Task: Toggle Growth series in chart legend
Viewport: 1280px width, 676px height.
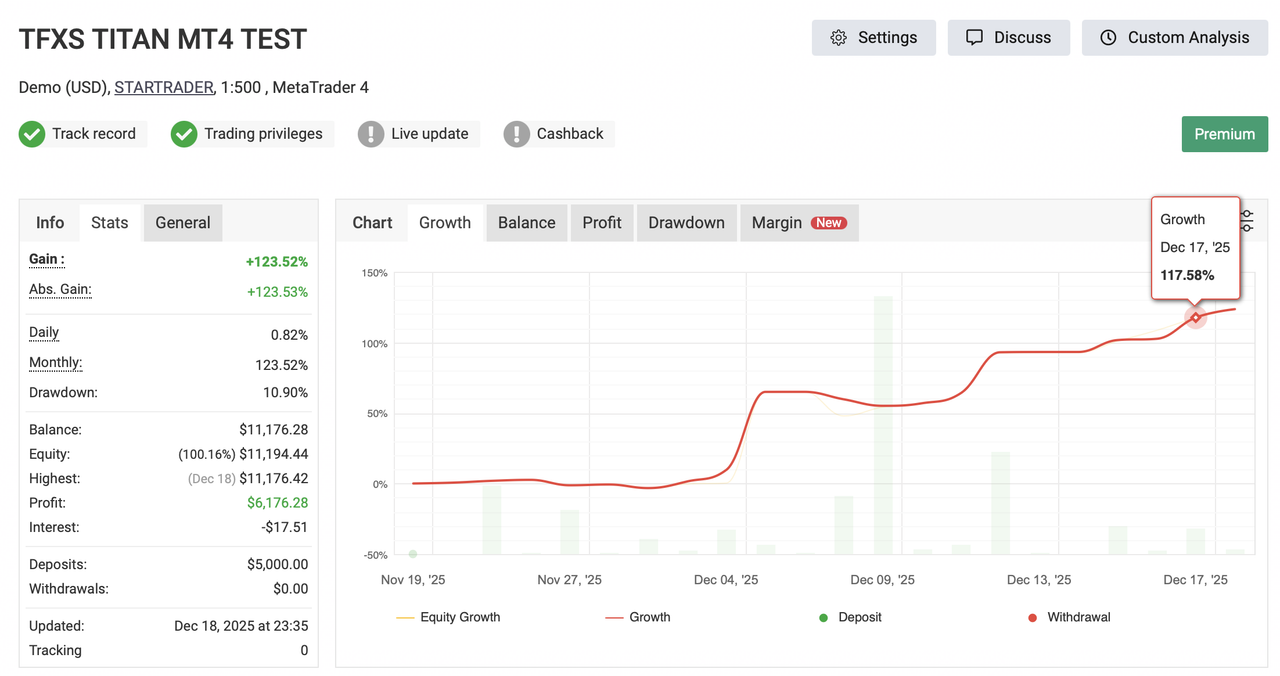Action: tap(638, 617)
